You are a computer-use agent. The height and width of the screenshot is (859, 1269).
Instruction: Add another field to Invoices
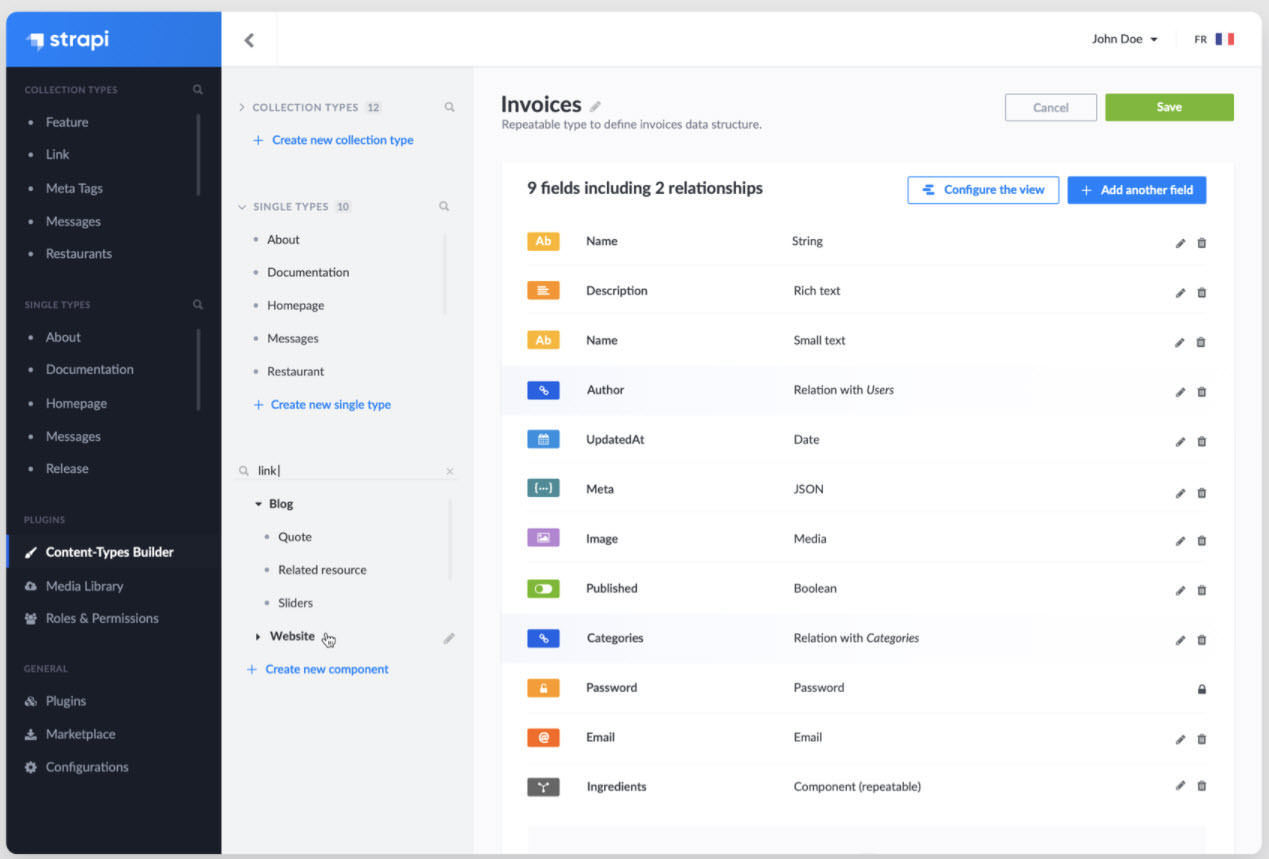(x=1137, y=190)
